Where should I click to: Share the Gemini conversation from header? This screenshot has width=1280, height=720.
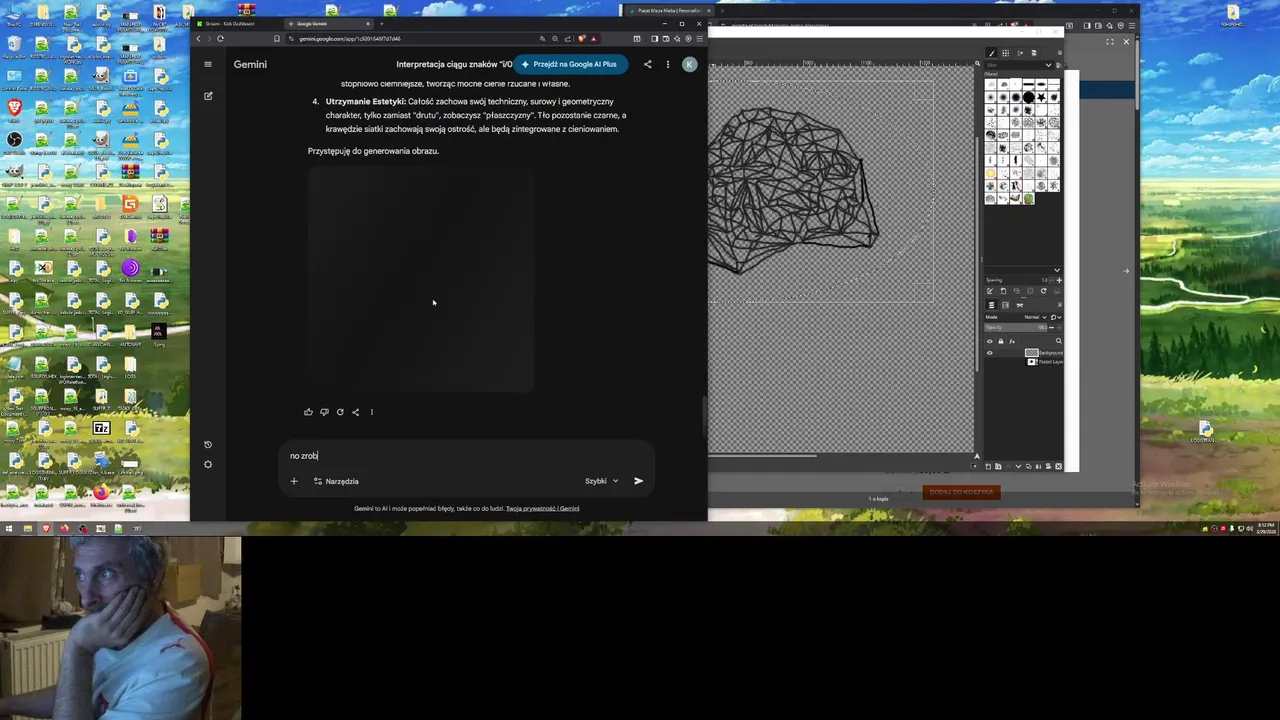[x=647, y=64]
